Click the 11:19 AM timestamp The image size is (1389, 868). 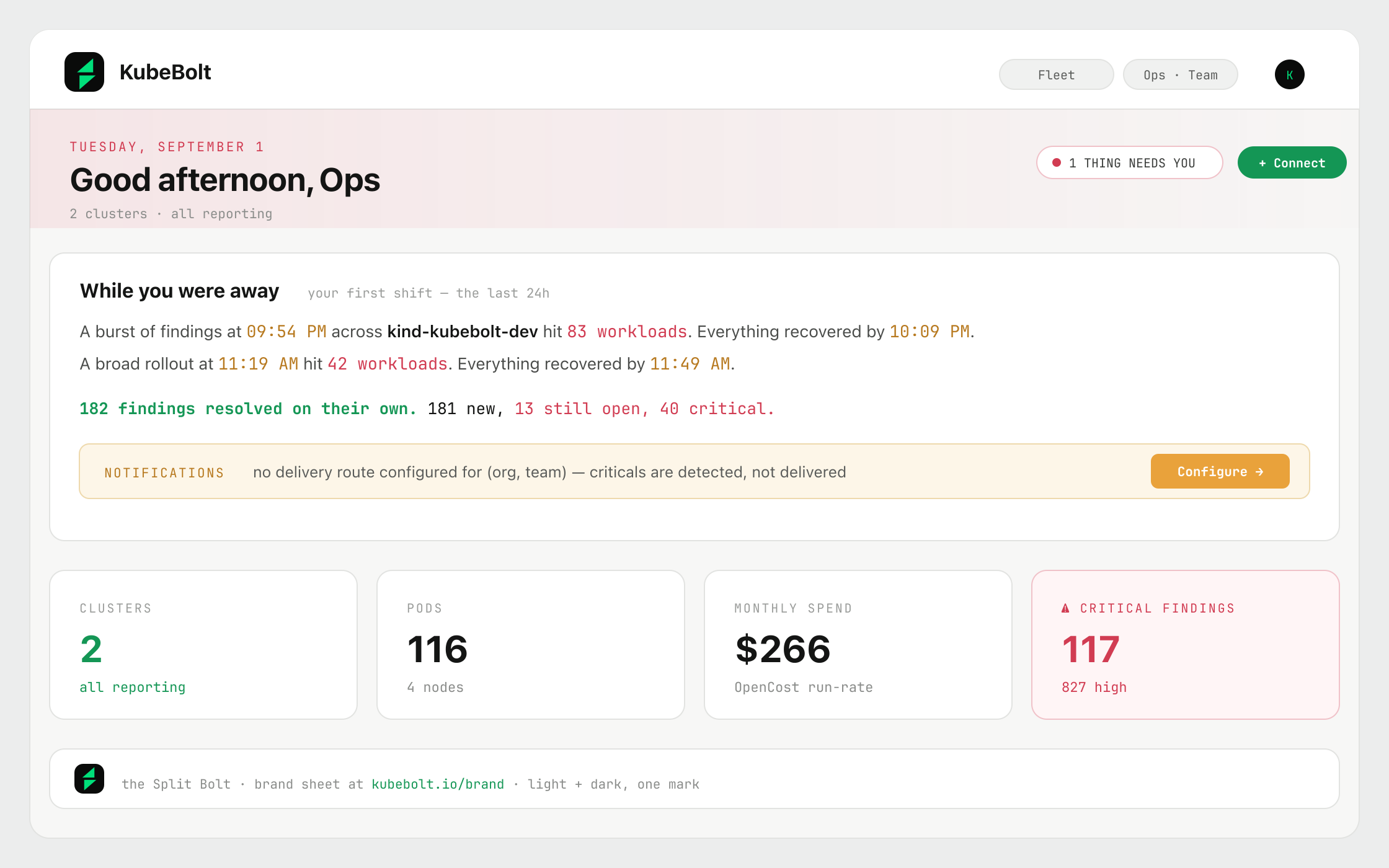[x=258, y=364]
